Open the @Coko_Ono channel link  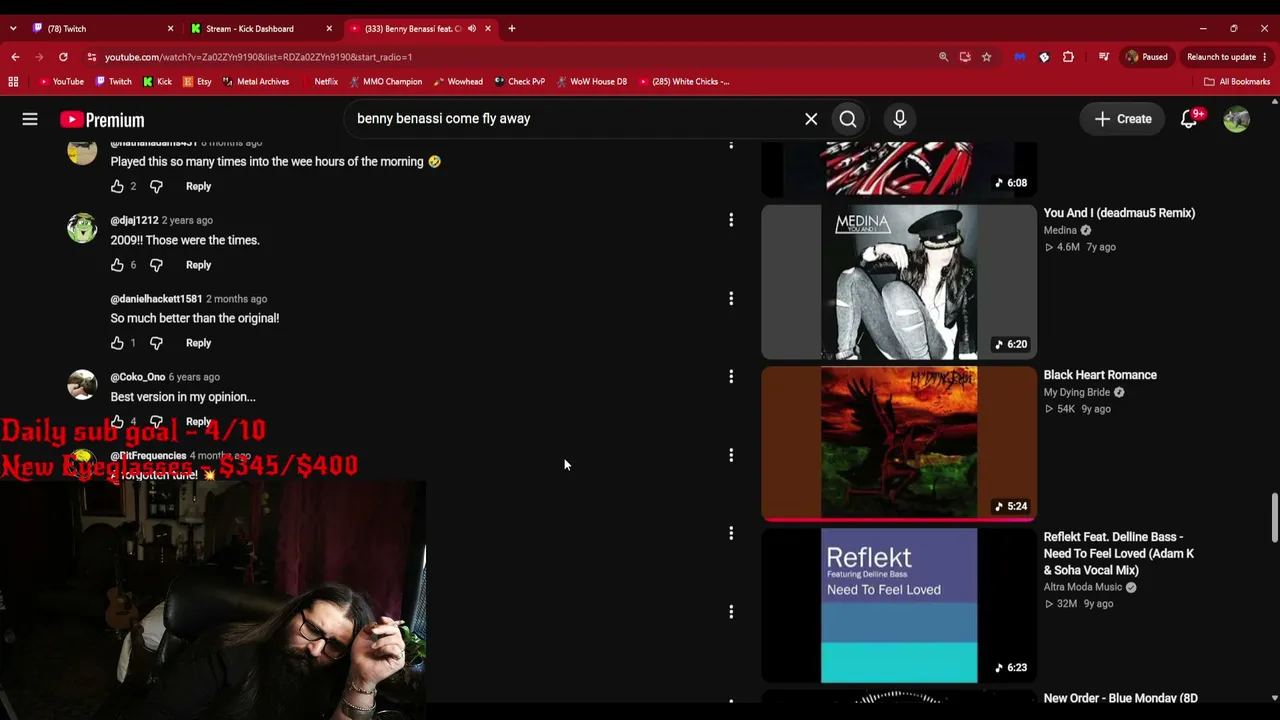click(x=137, y=377)
